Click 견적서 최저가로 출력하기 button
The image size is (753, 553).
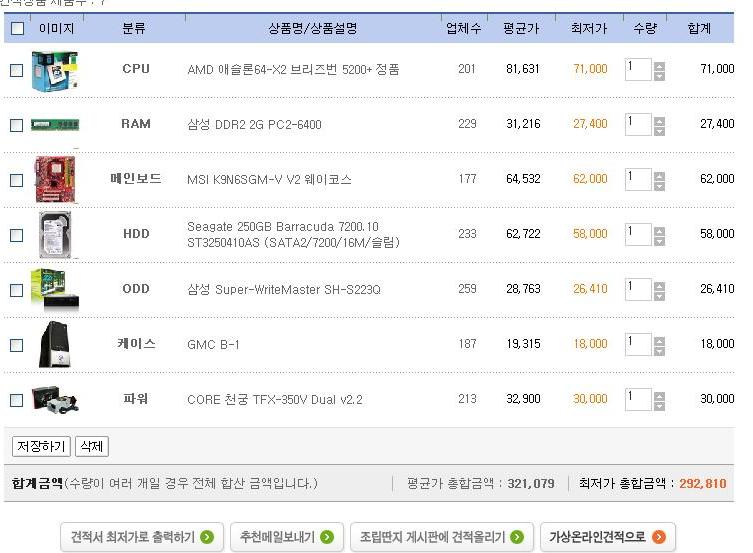click(142, 537)
